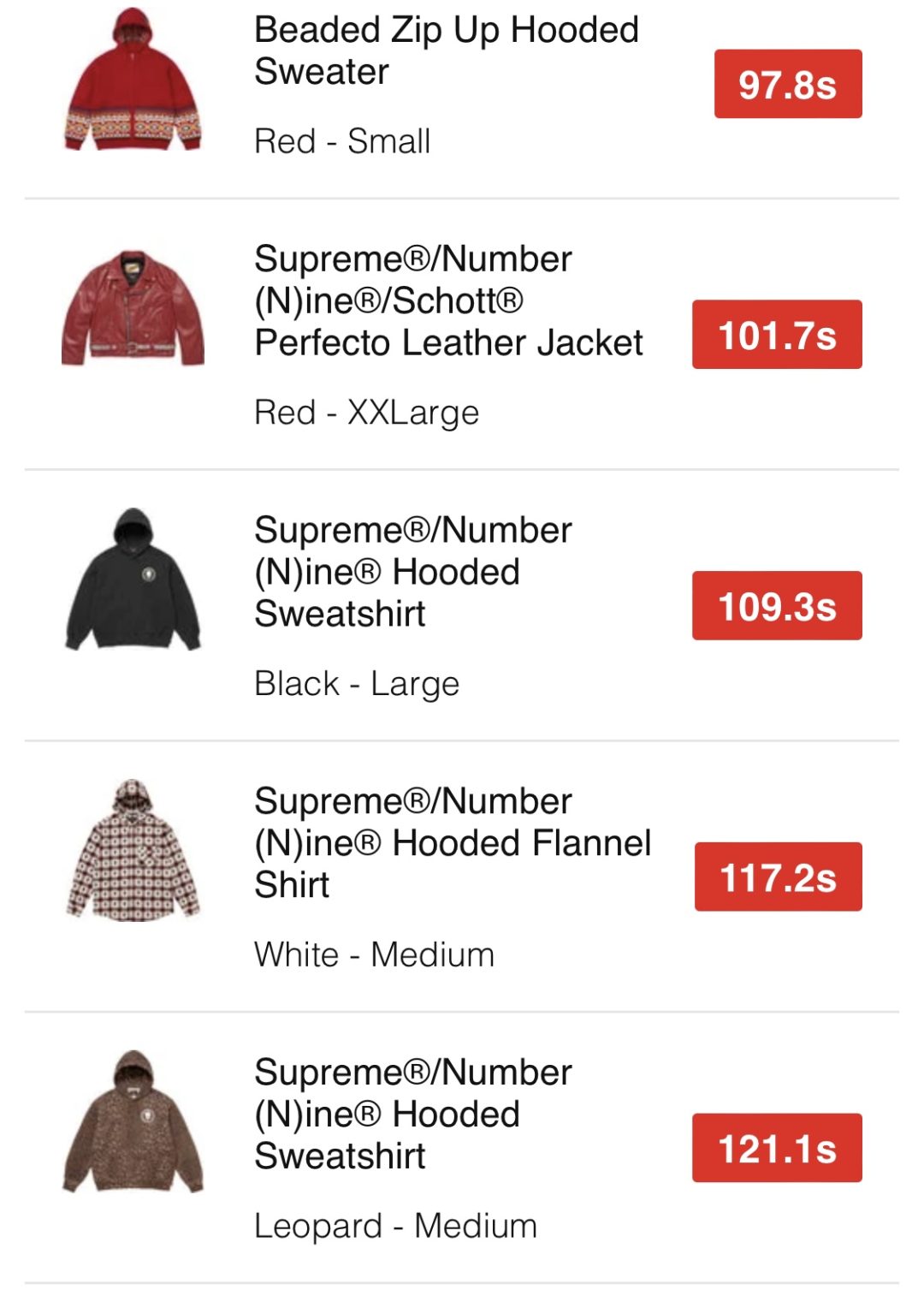Select the Red - XXLarge variant label

coord(366,413)
